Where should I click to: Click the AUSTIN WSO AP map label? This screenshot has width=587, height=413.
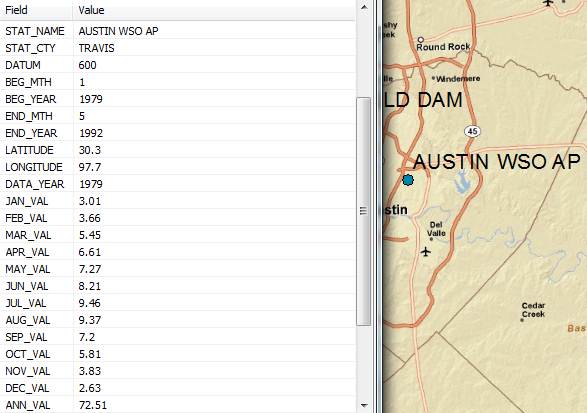tap(497, 162)
